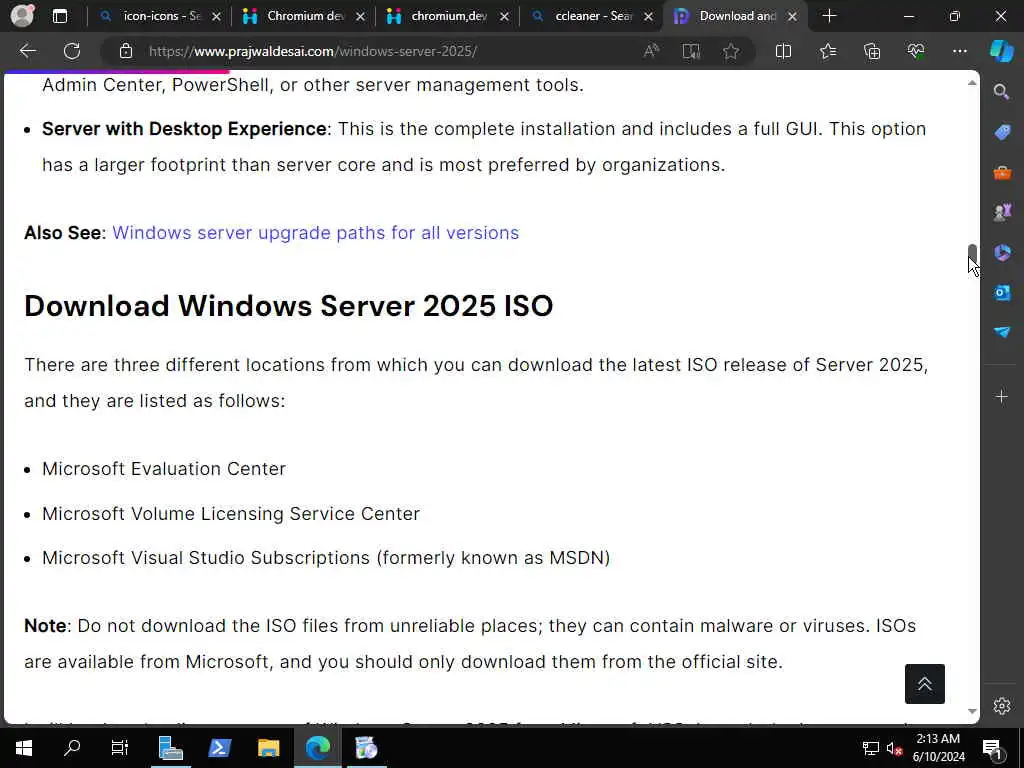
Task: Close the chromium,dev tab
Action: 504,17
